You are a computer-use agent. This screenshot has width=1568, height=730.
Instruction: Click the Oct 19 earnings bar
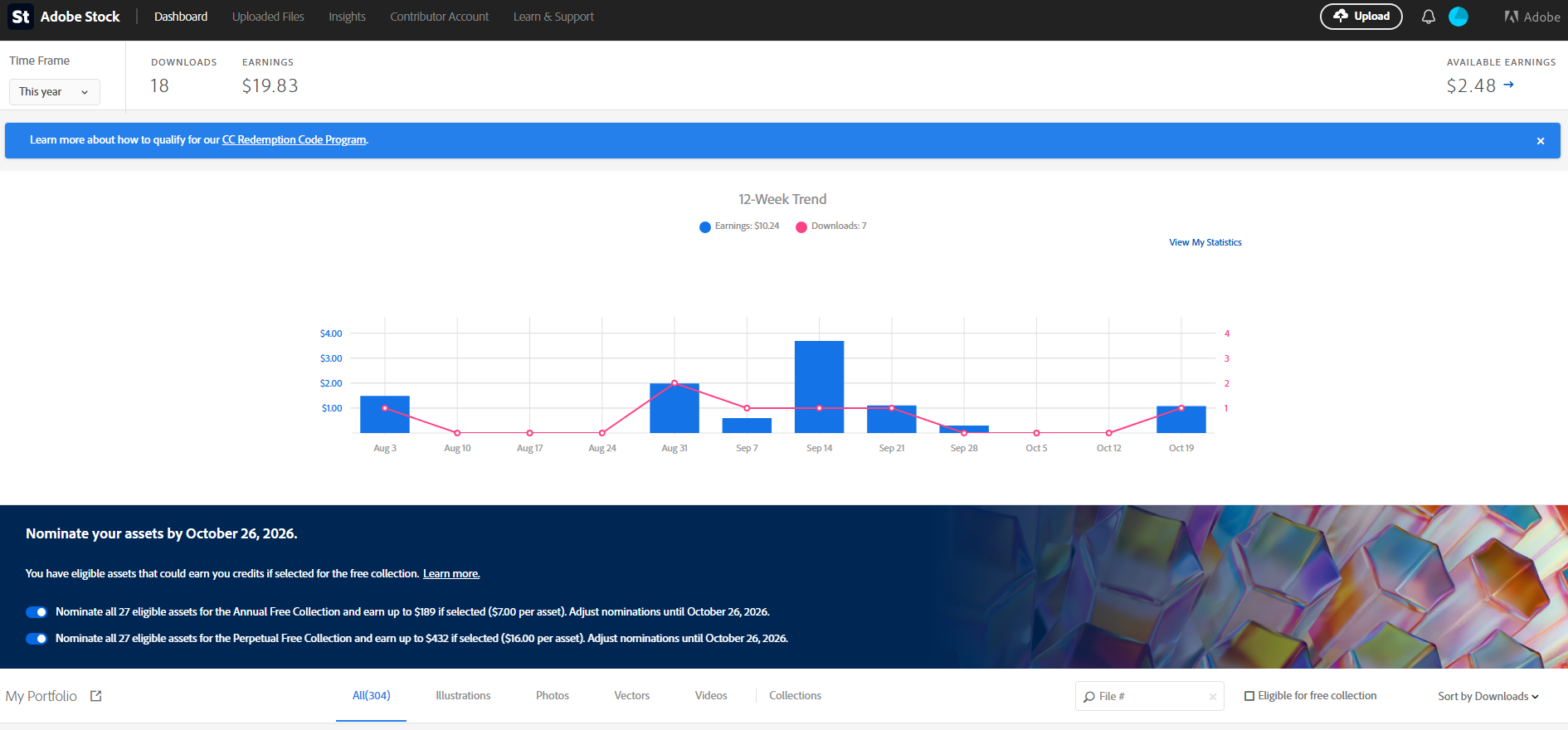(1181, 420)
